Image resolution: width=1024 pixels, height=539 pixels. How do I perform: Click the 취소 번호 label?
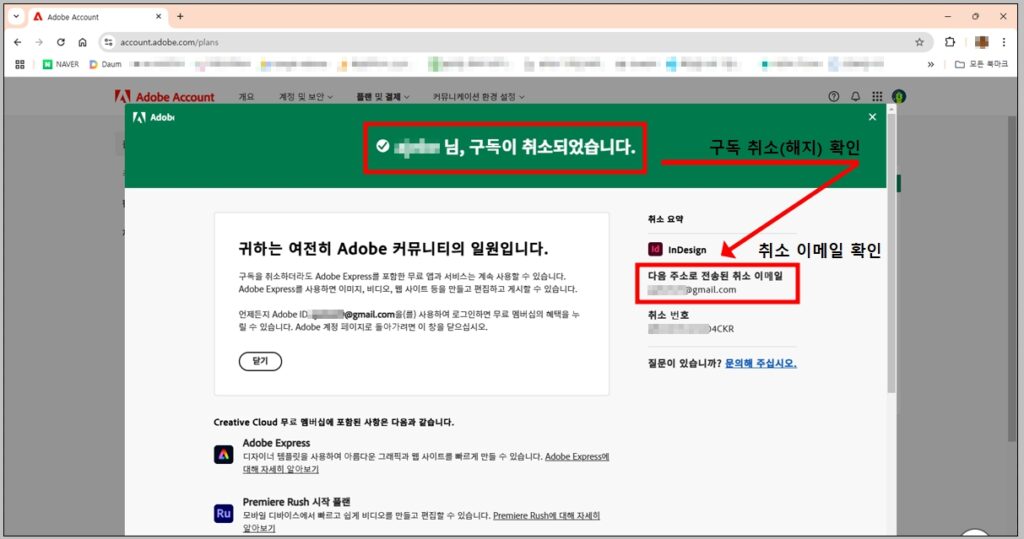point(668,315)
